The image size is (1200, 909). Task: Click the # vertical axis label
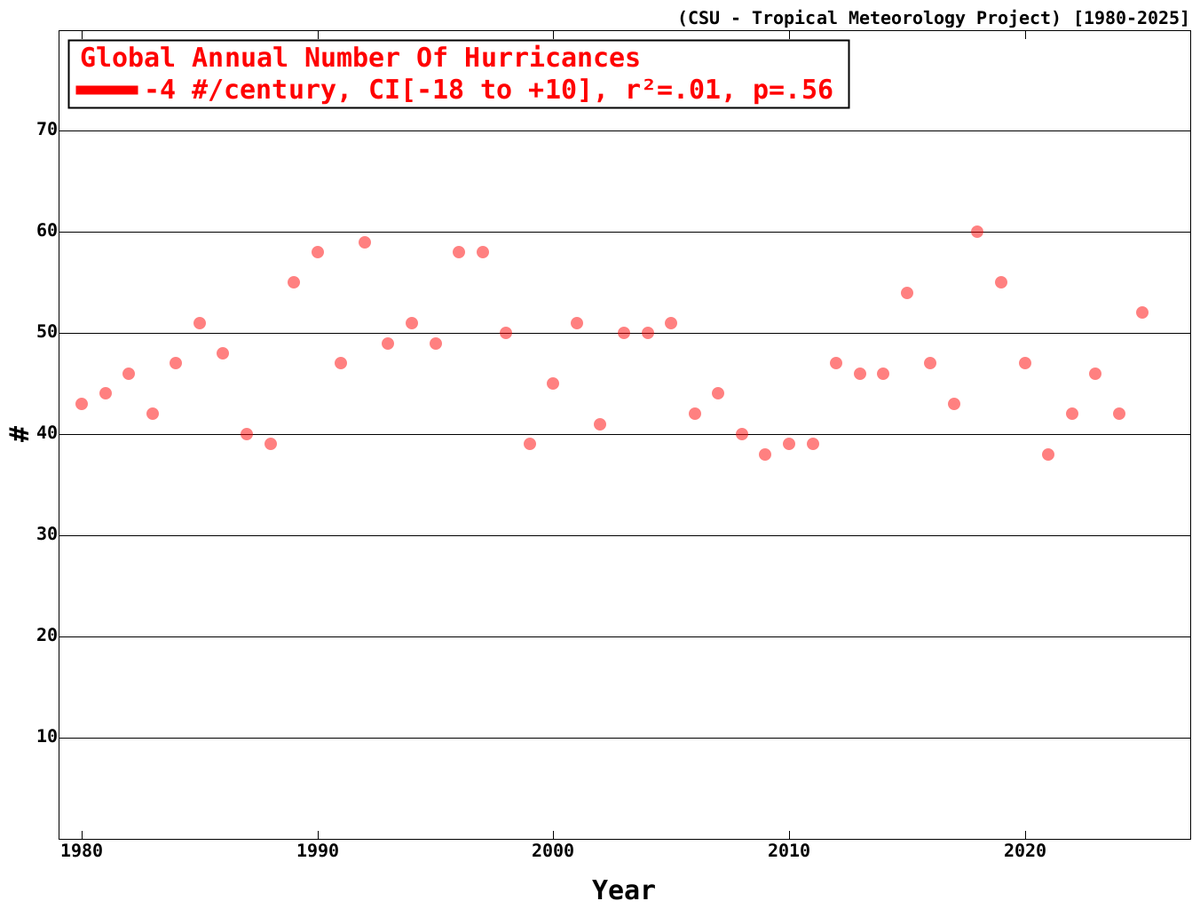pyautogui.click(x=18, y=432)
